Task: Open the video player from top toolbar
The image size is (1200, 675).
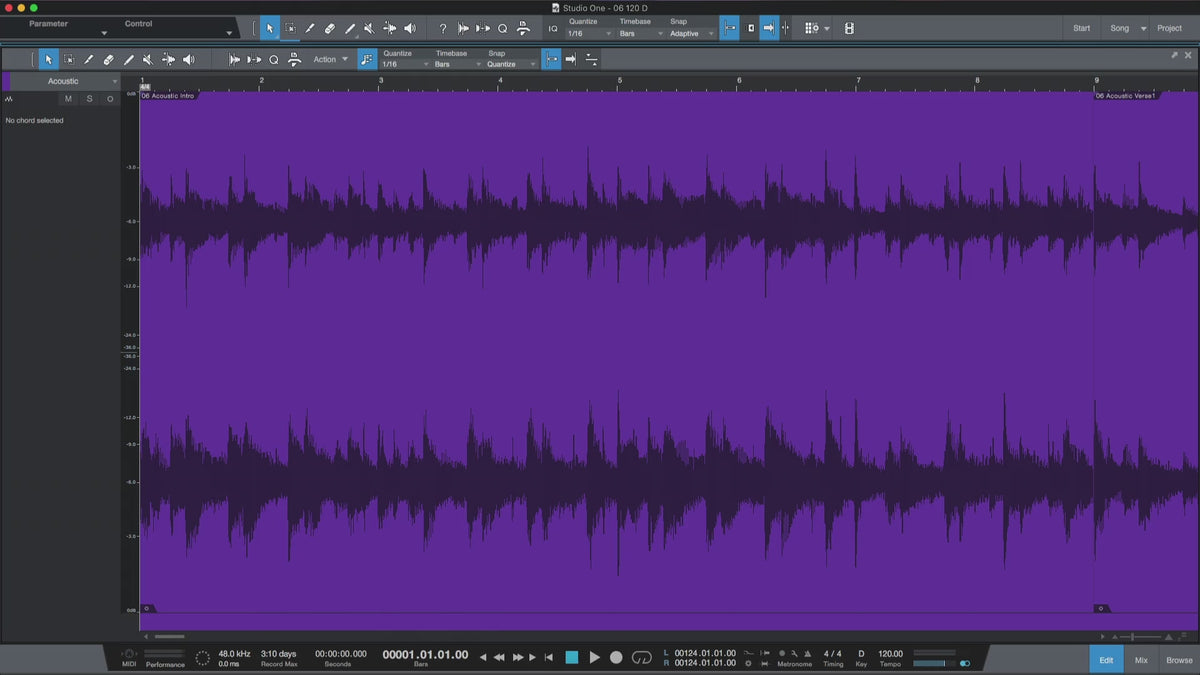Action: 849,29
